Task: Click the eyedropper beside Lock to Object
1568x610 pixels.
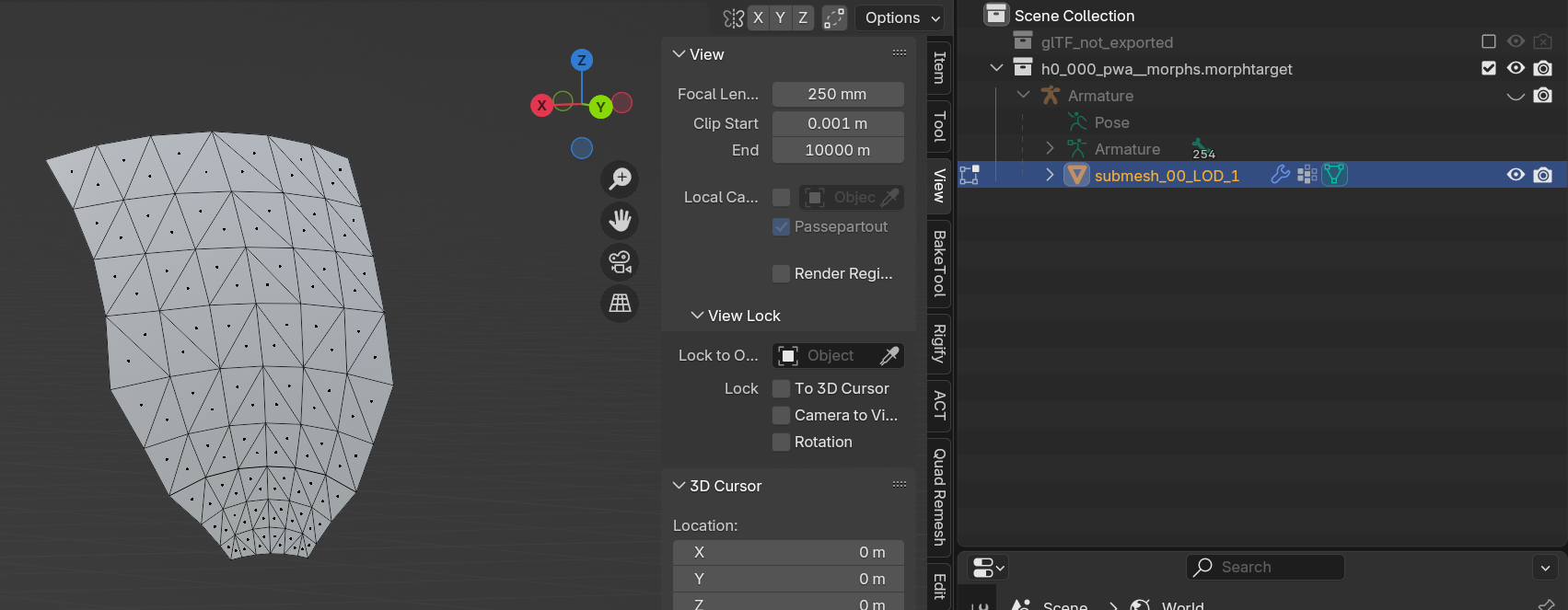Action: 889,356
